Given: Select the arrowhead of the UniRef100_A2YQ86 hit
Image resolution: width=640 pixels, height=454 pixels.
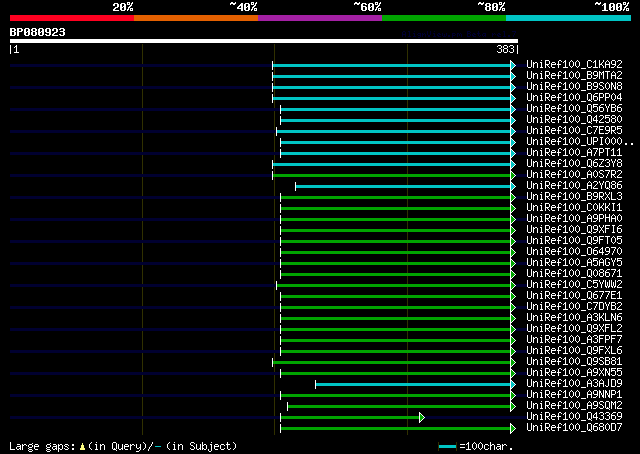Looking at the screenshot, I should [x=513, y=187].
